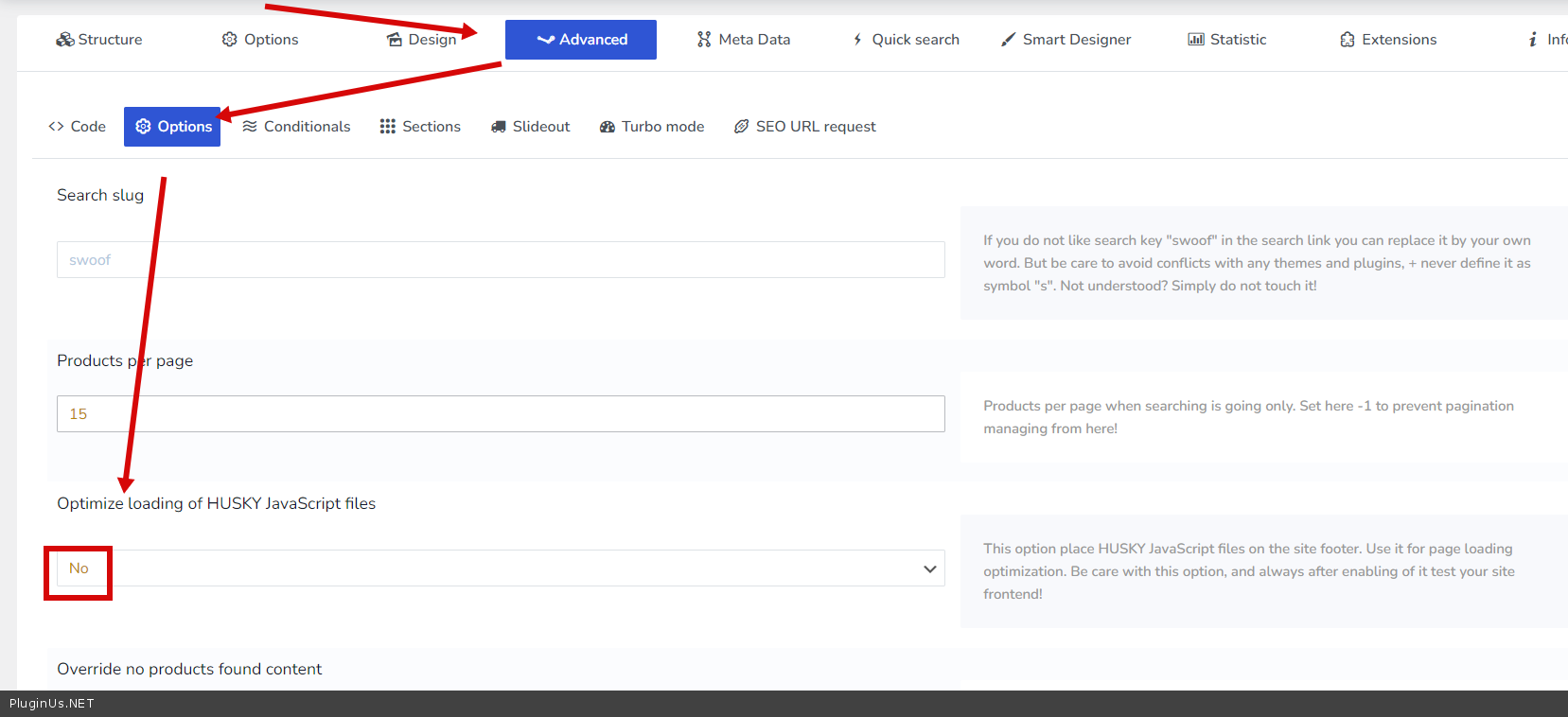Image resolution: width=1568 pixels, height=717 pixels.
Task: Click the Slideout truck icon
Action: [x=499, y=127]
